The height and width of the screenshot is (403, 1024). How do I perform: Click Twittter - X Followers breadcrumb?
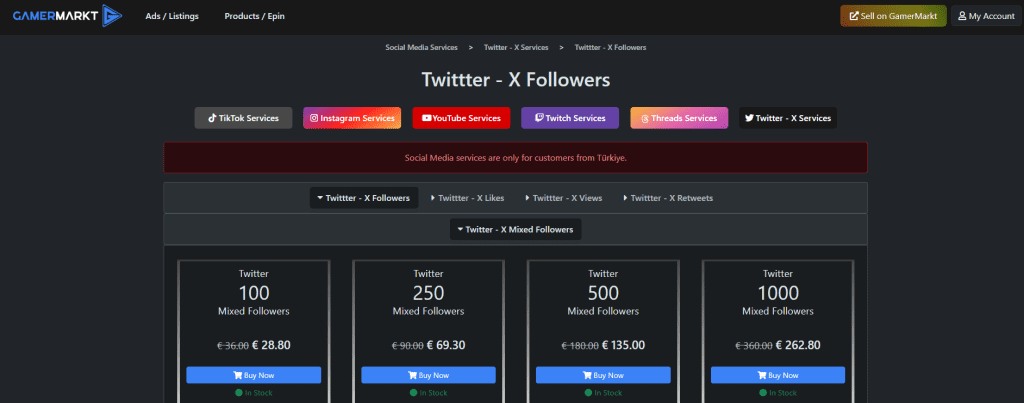[x=611, y=48]
